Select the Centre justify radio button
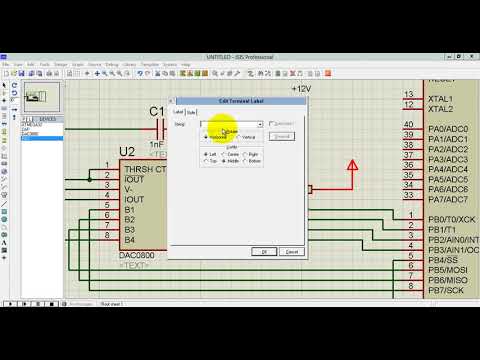 224,154
